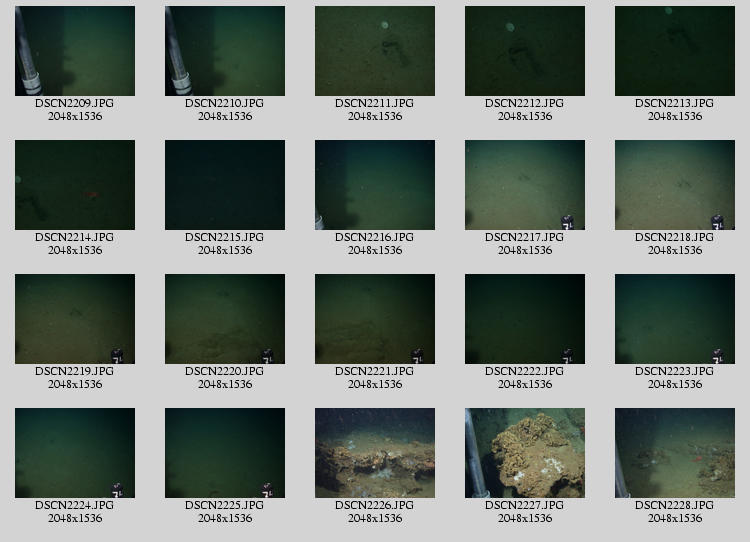Click the DSCN2227.JPG coral rock thumbnail
This screenshot has width=750, height=542.
(525, 453)
